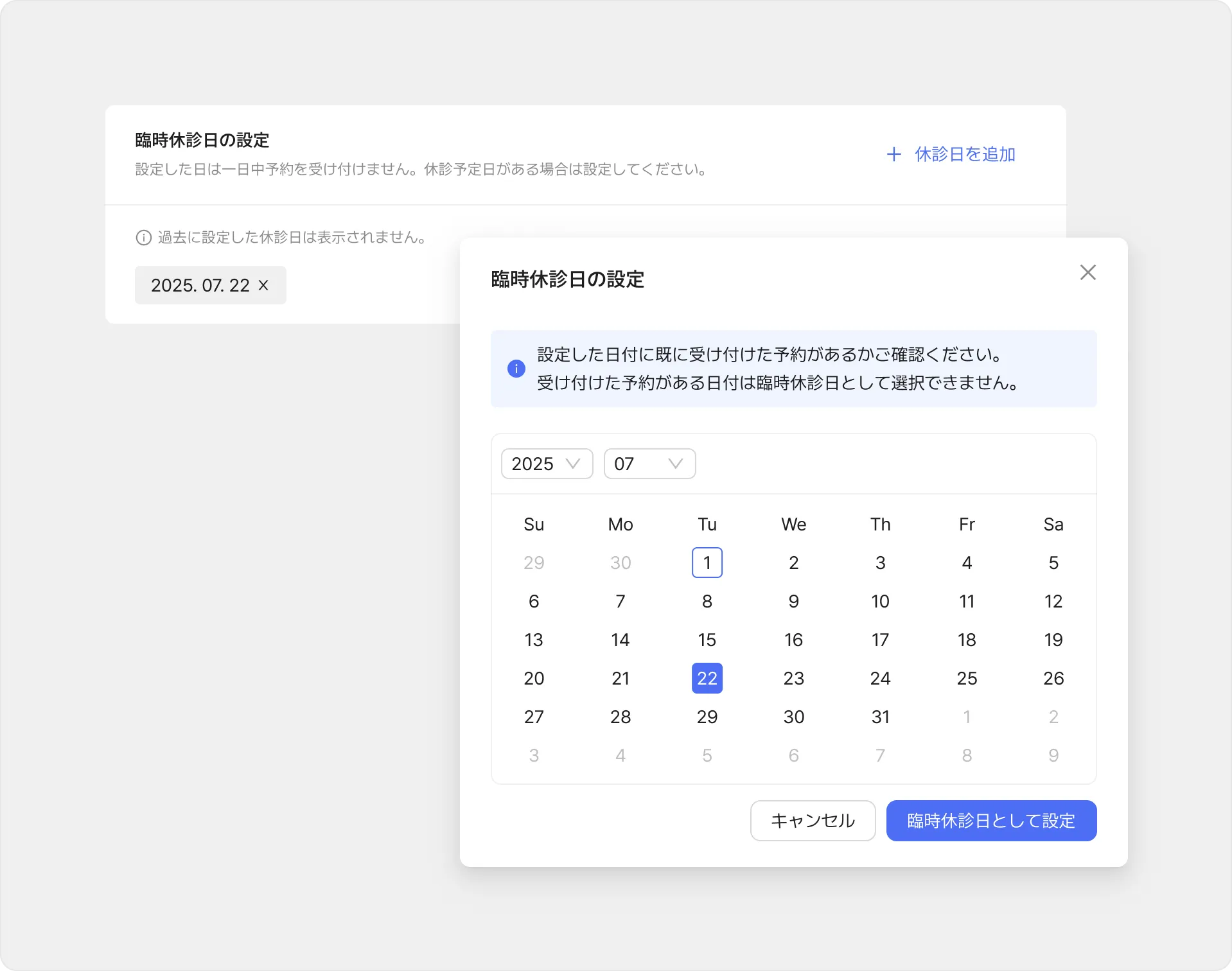The image size is (1232, 971).
Task: Click greyed June 29 in first row
Action: click(534, 563)
